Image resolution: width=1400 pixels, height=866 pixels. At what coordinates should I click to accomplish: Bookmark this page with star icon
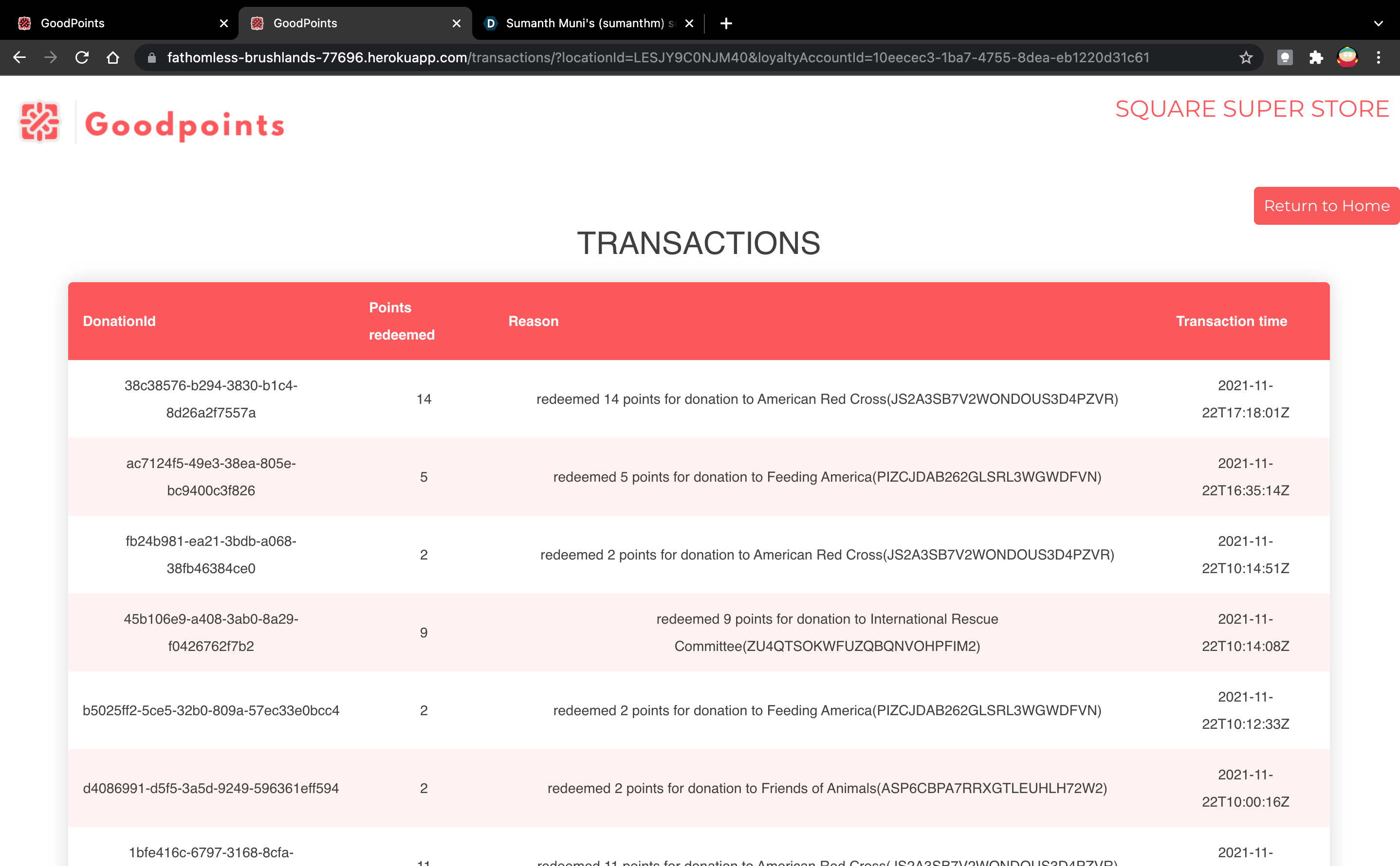(1246, 57)
